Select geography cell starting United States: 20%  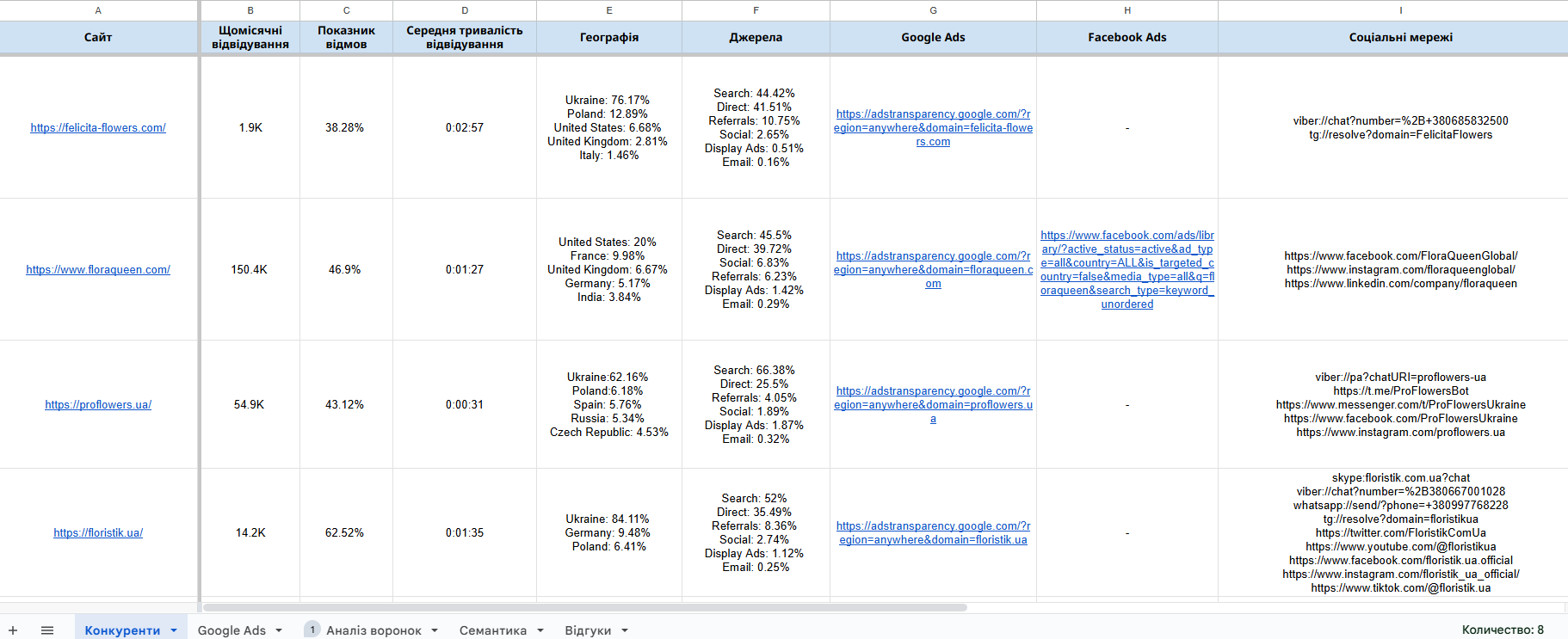tap(609, 270)
